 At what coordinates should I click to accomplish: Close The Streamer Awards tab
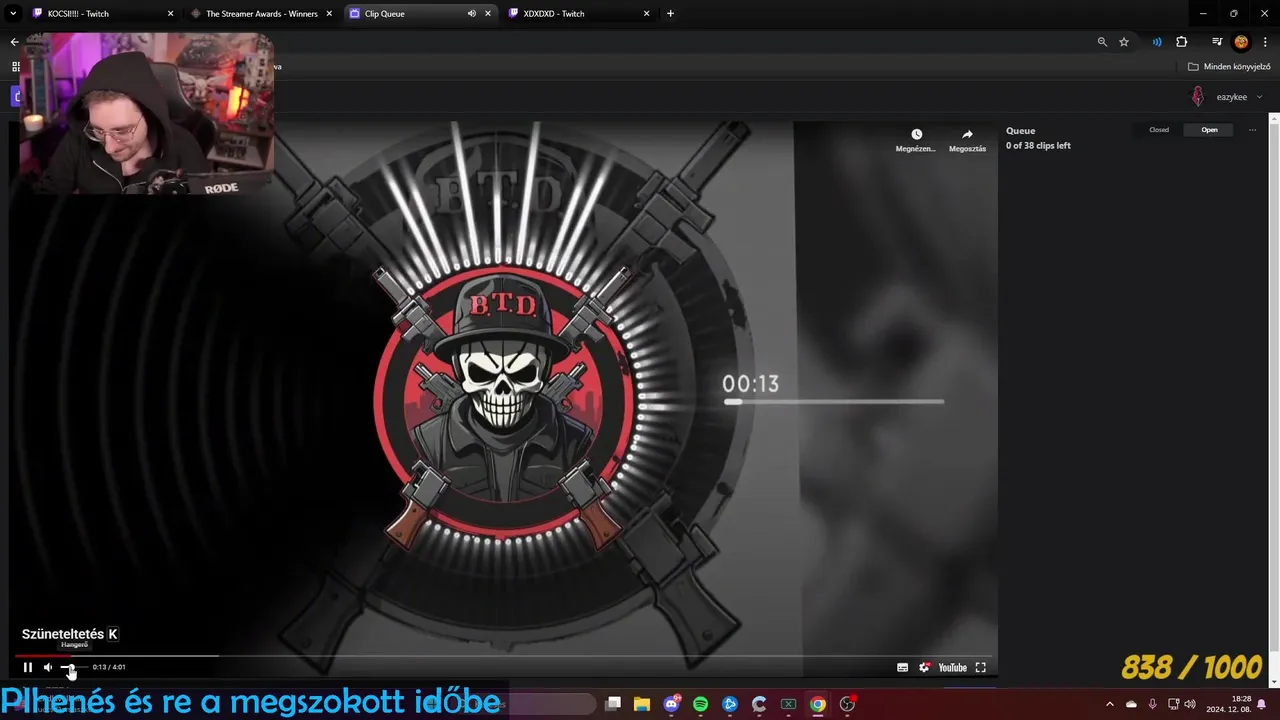pos(329,14)
